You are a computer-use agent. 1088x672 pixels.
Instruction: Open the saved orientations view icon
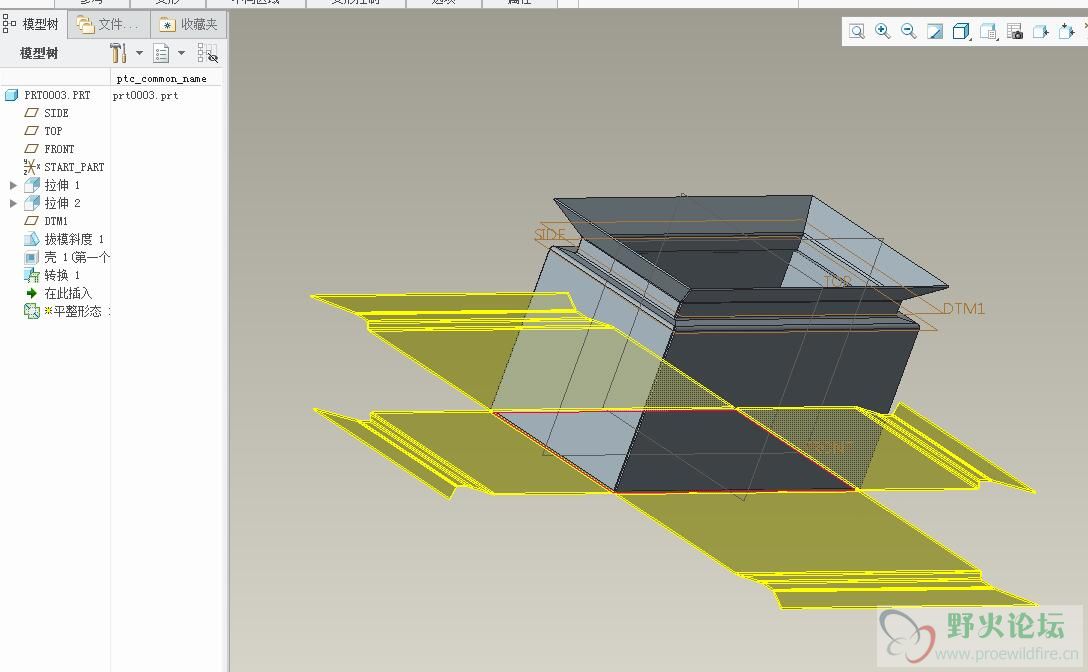click(x=988, y=31)
